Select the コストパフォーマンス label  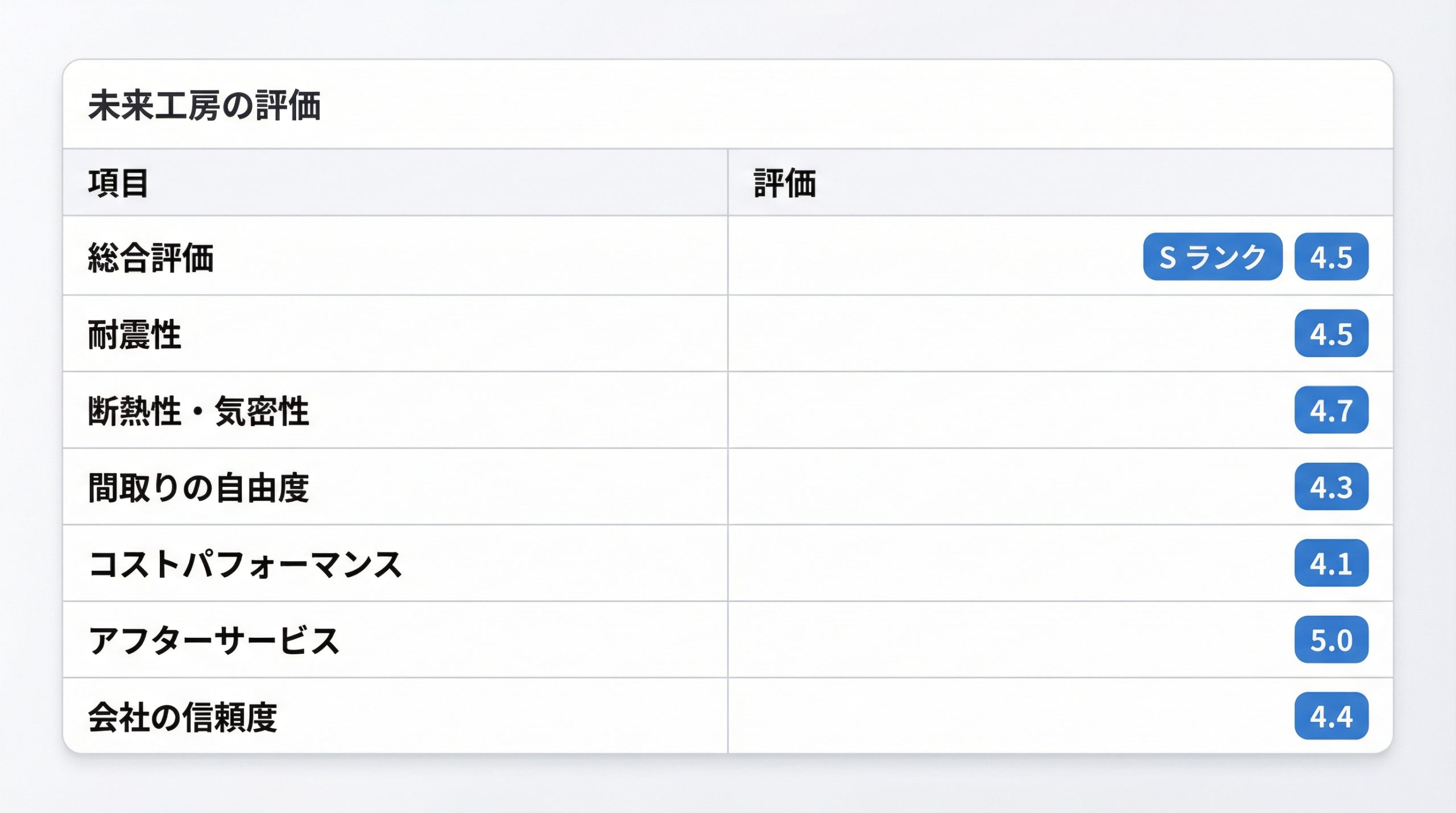coord(246,564)
